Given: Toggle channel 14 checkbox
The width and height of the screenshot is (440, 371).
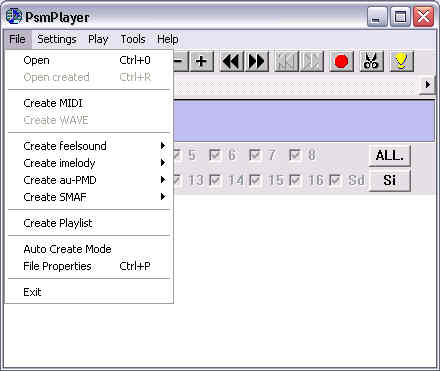Looking at the screenshot, I should [214, 180].
